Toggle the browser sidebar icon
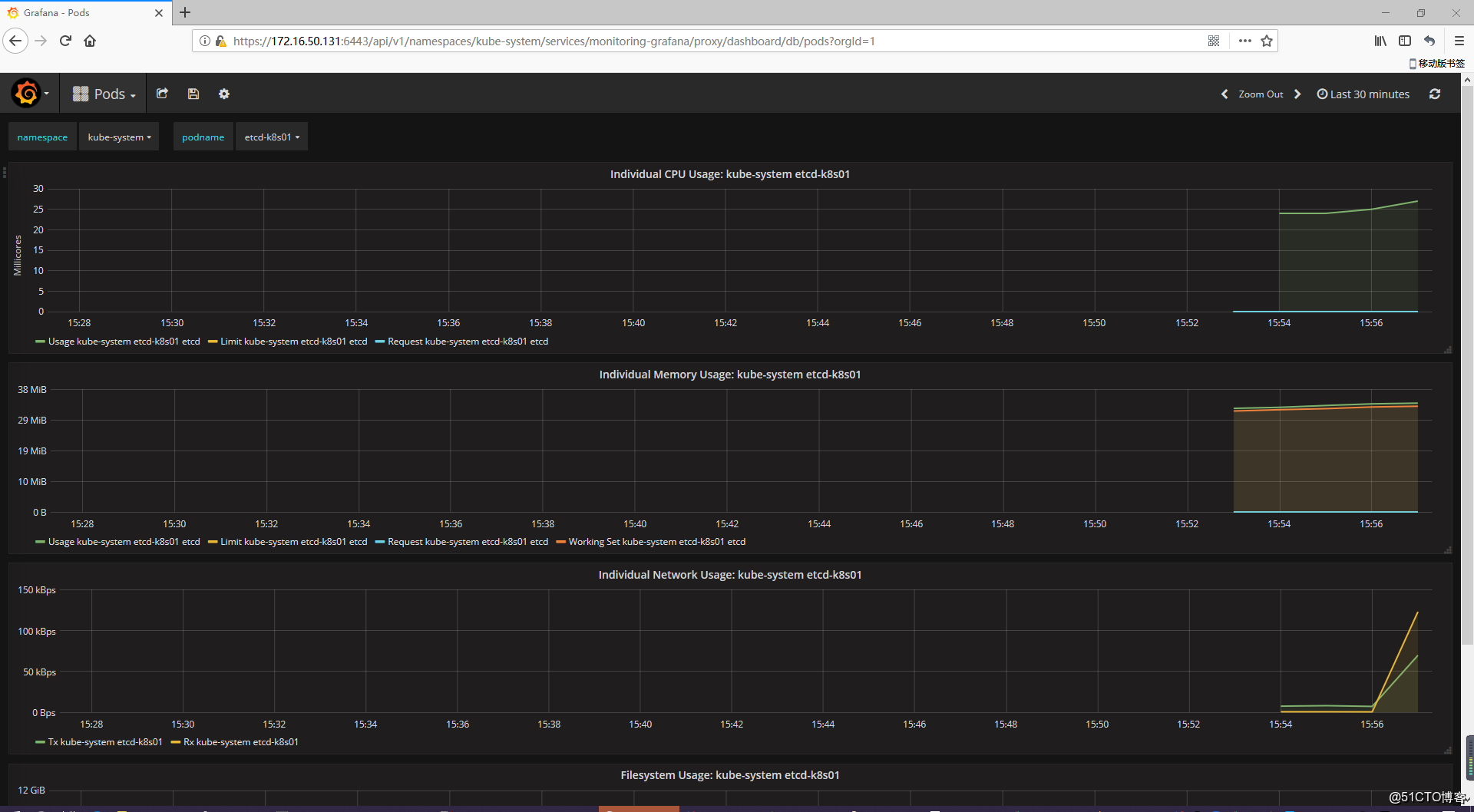1474x812 pixels. click(x=1405, y=41)
